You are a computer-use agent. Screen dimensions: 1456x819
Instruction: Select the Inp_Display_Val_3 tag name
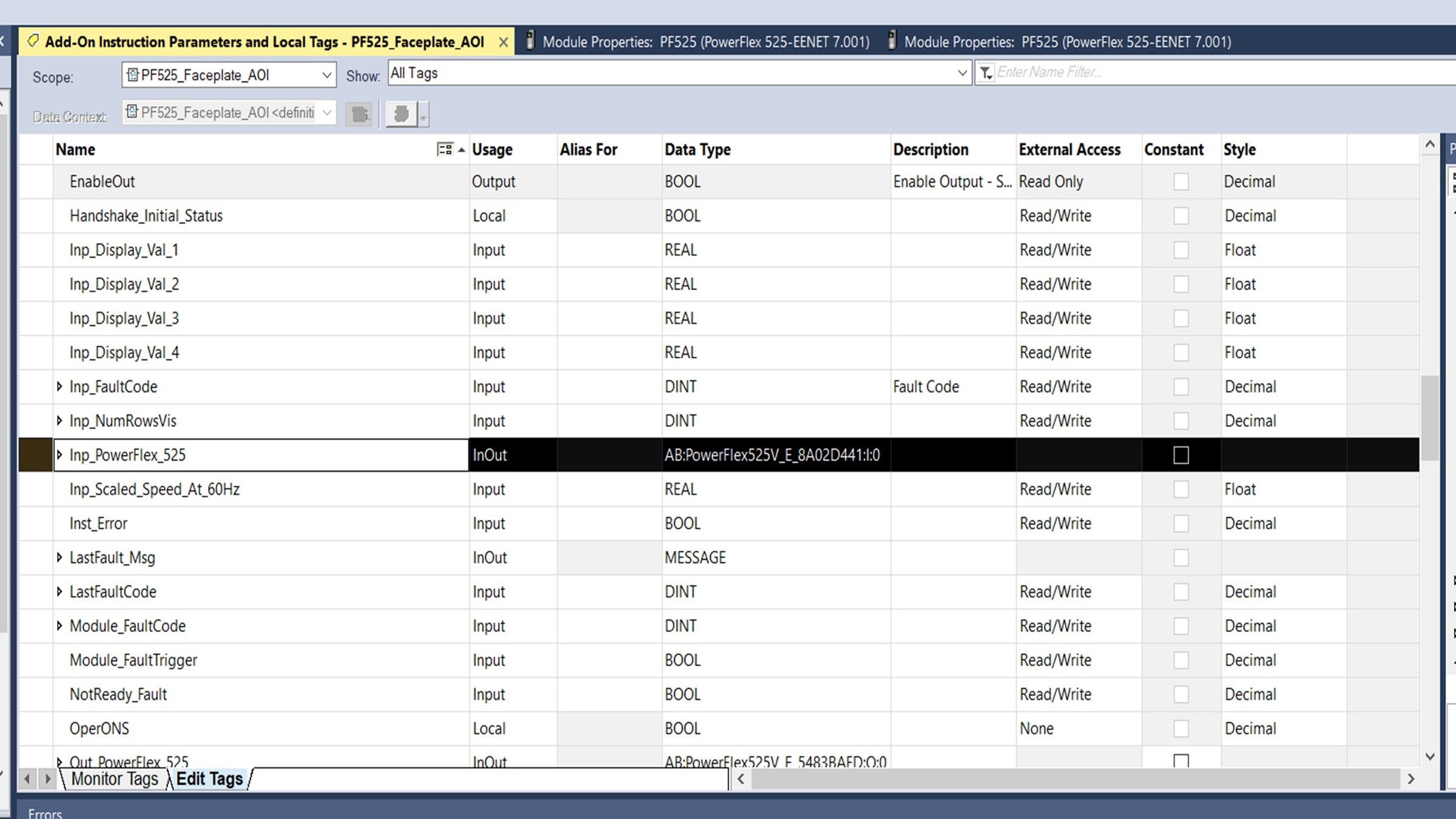124,318
